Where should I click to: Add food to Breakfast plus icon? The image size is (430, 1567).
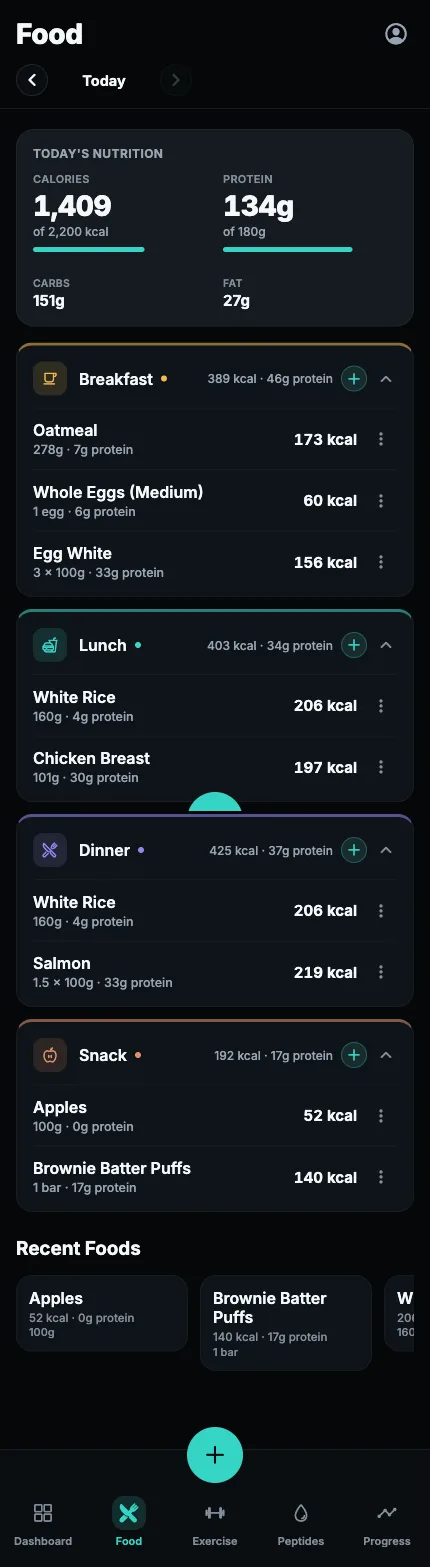pos(354,379)
